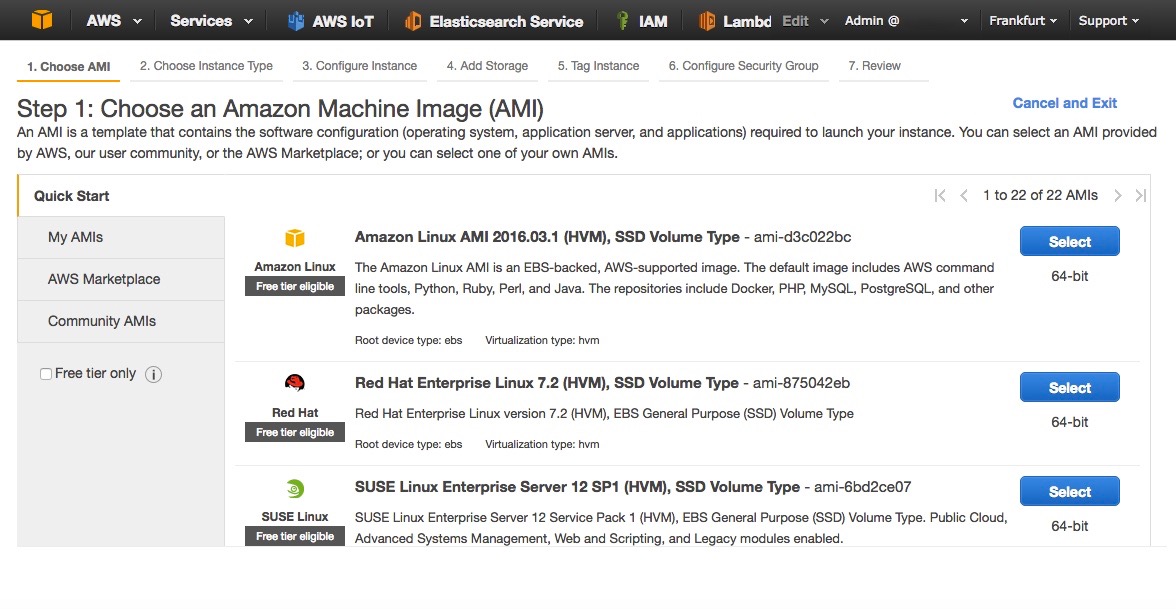Open the AWS IoT shortcut icon

tap(296, 21)
